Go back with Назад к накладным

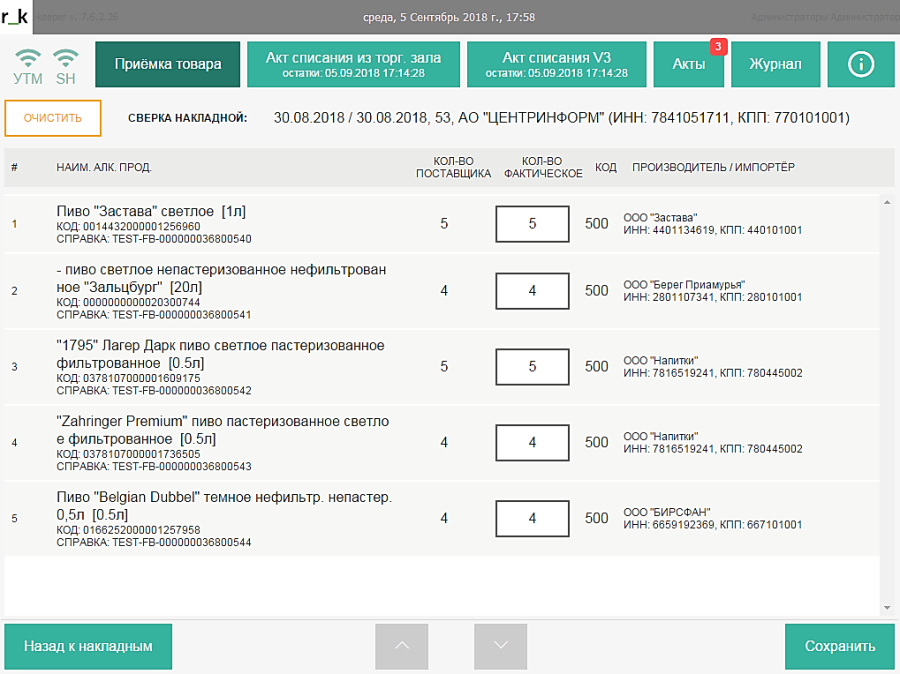click(88, 646)
